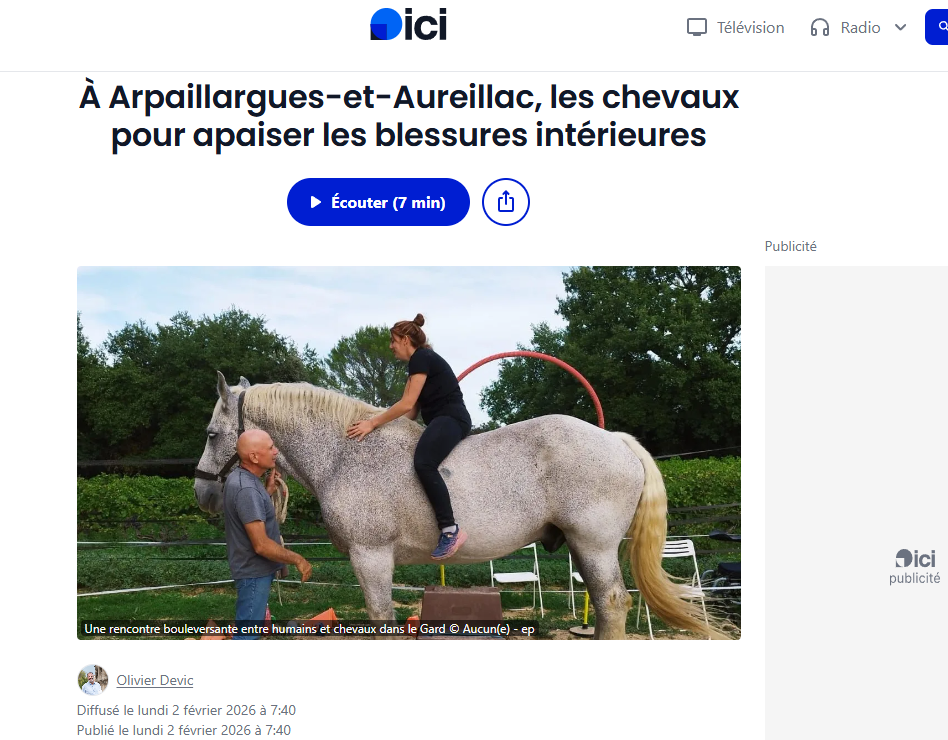The height and width of the screenshot is (740, 948).
Task: Click the ici logo in header
Action: (x=409, y=25)
